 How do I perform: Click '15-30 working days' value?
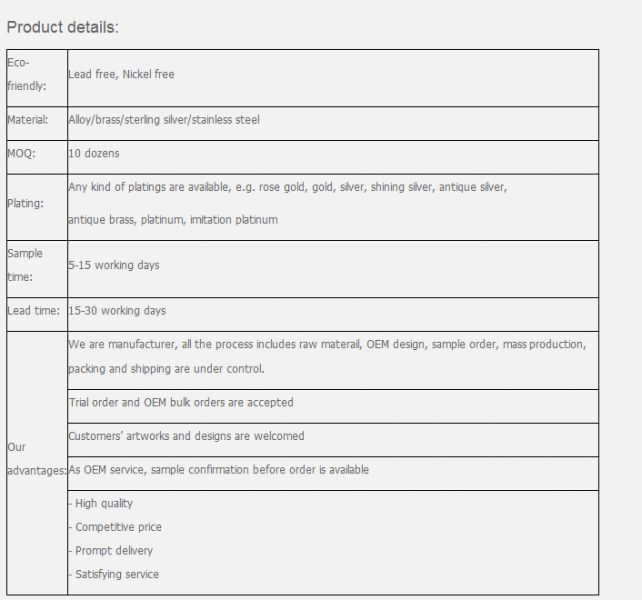pyautogui.click(x=117, y=311)
